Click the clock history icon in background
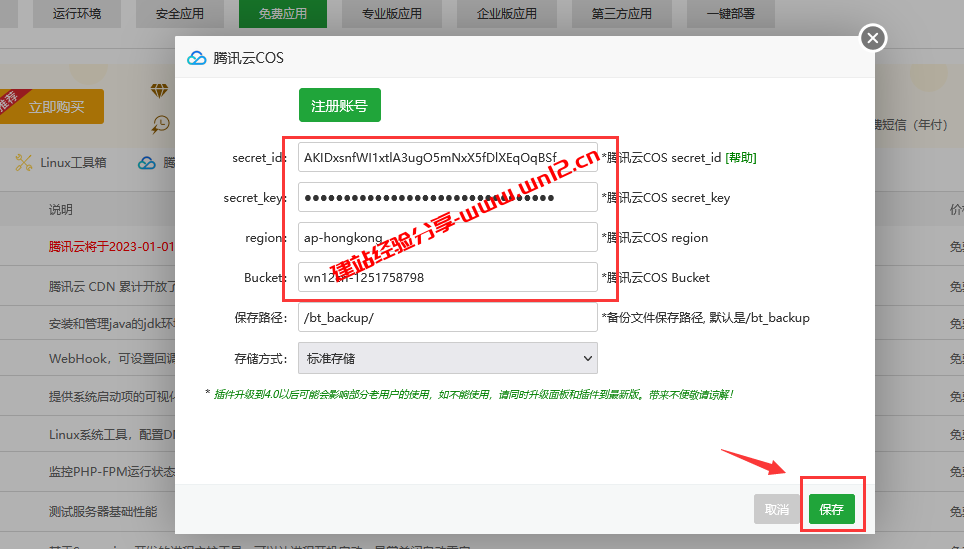 (x=160, y=125)
